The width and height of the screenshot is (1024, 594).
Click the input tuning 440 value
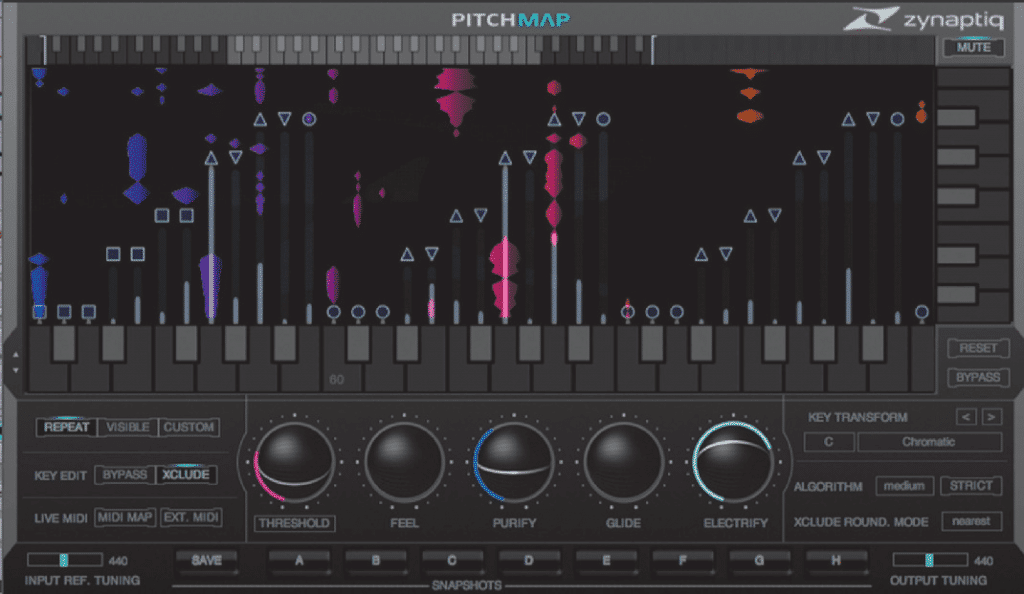[118, 561]
